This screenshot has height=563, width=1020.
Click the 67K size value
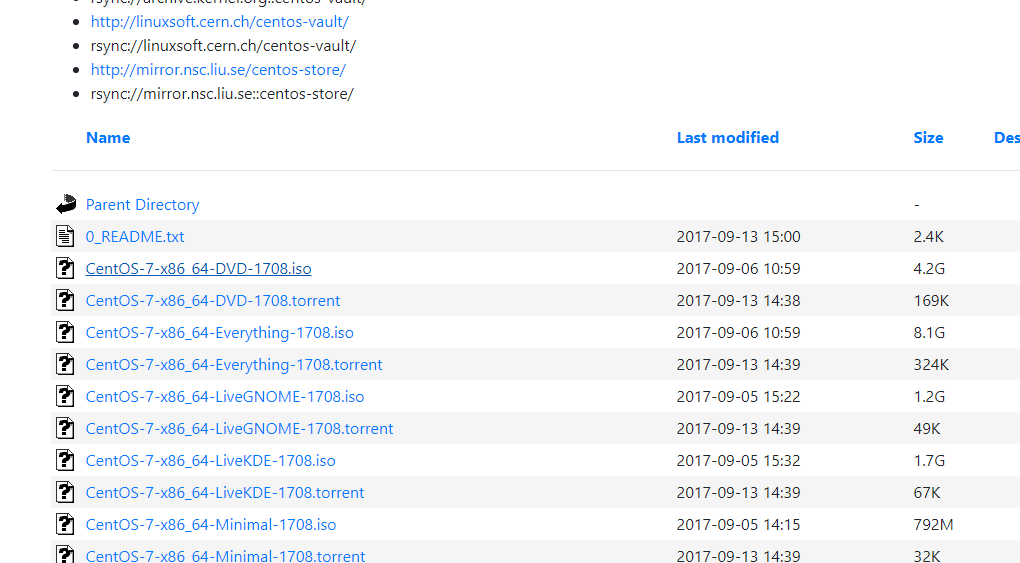(927, 492)
